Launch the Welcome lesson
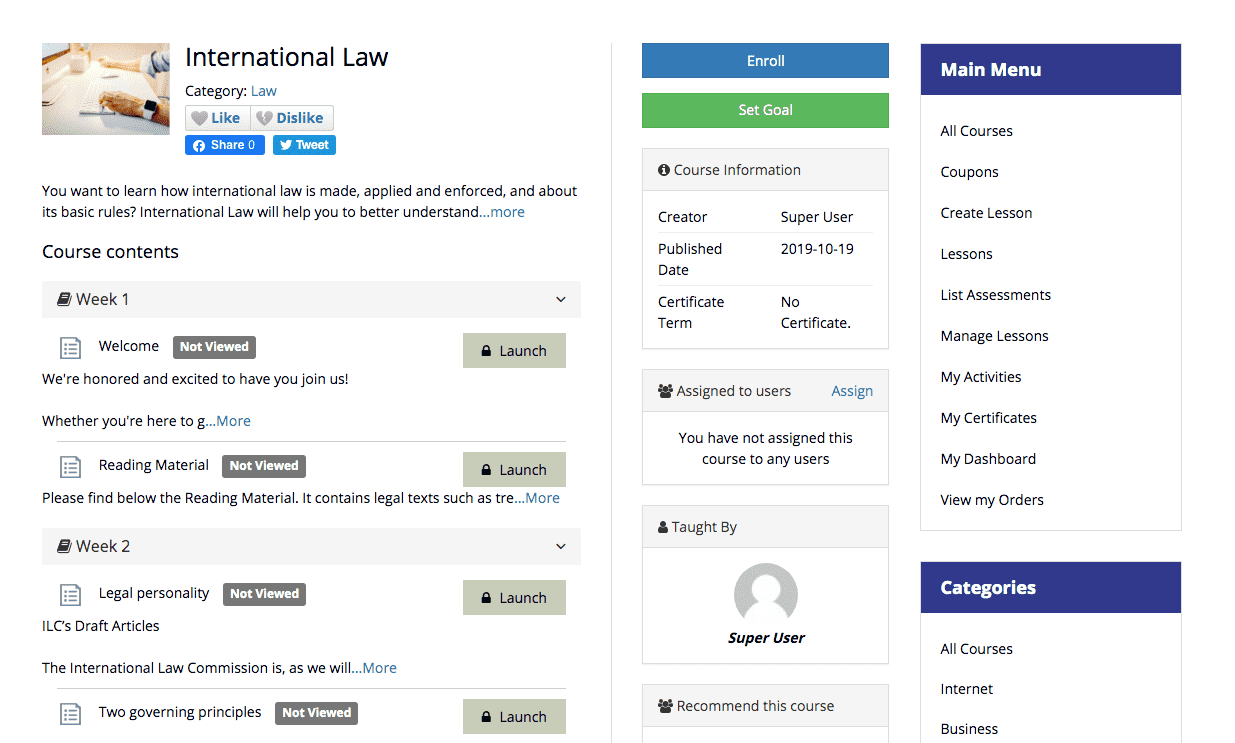1235x743 pixels. pos(514,351)
